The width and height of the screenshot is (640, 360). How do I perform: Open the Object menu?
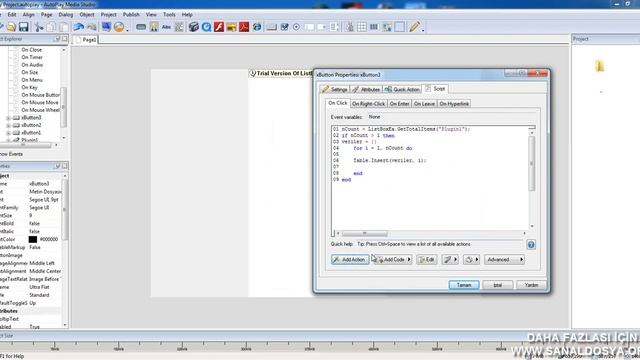87,14
